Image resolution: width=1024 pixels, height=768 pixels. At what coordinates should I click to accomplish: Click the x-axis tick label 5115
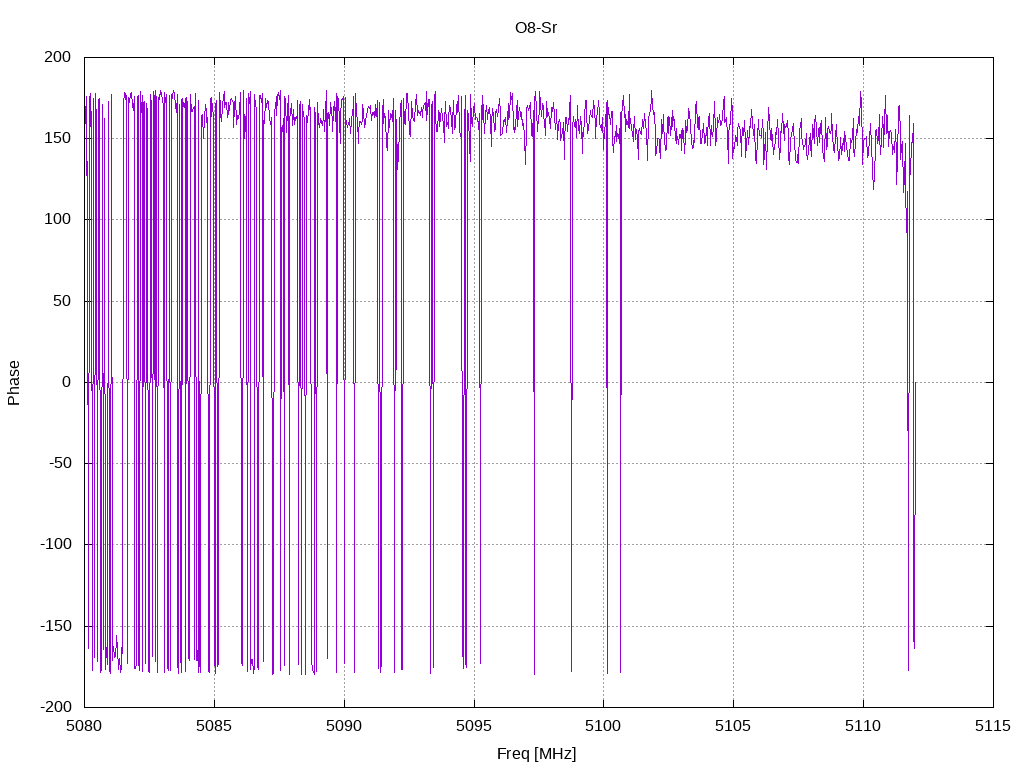[993, 726]
